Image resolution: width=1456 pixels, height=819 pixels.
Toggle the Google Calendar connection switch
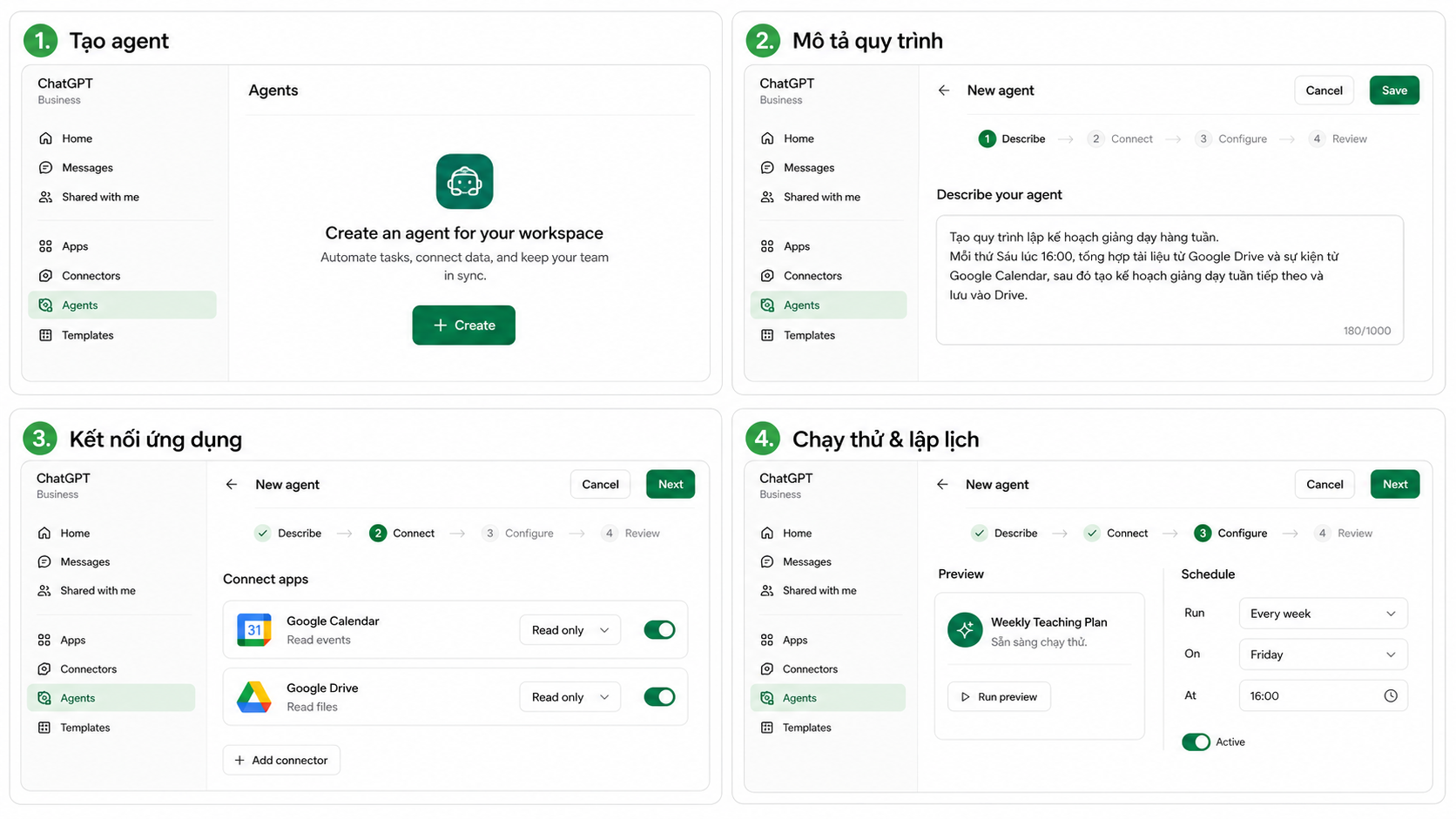pos(659,630)
